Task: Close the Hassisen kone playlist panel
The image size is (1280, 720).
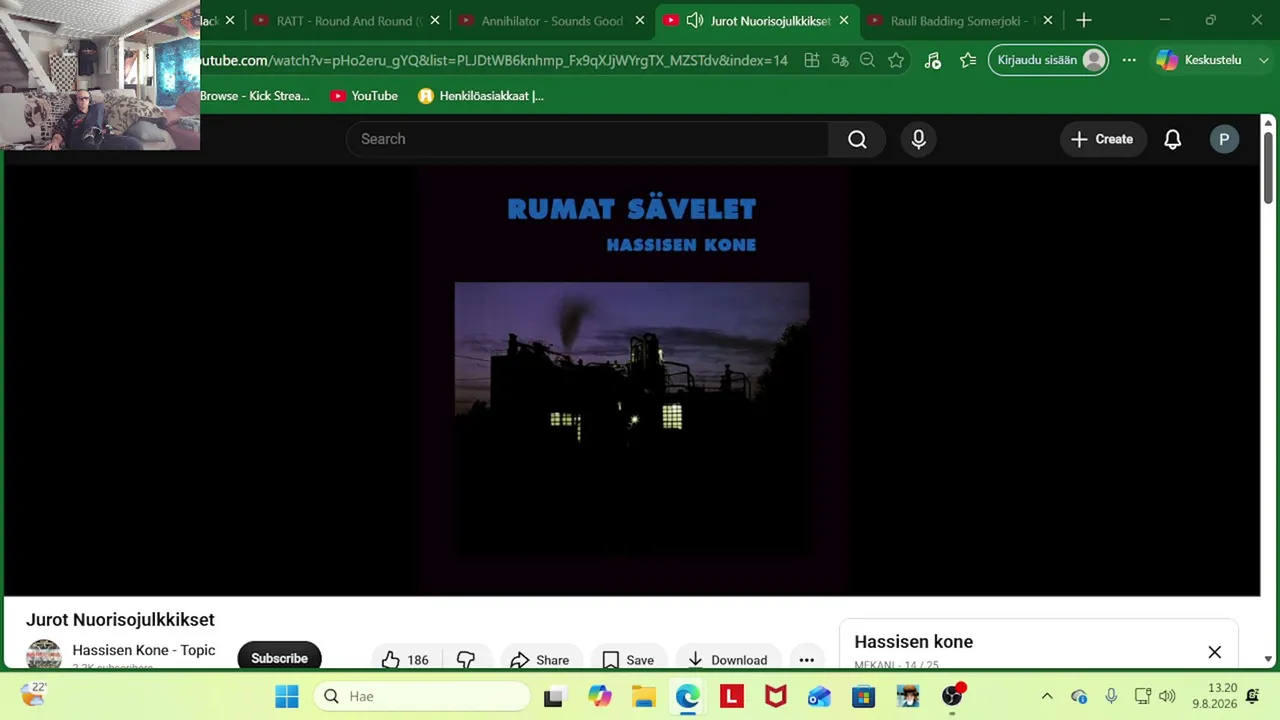Action: pyautogui.click(x=1214, y=652)
